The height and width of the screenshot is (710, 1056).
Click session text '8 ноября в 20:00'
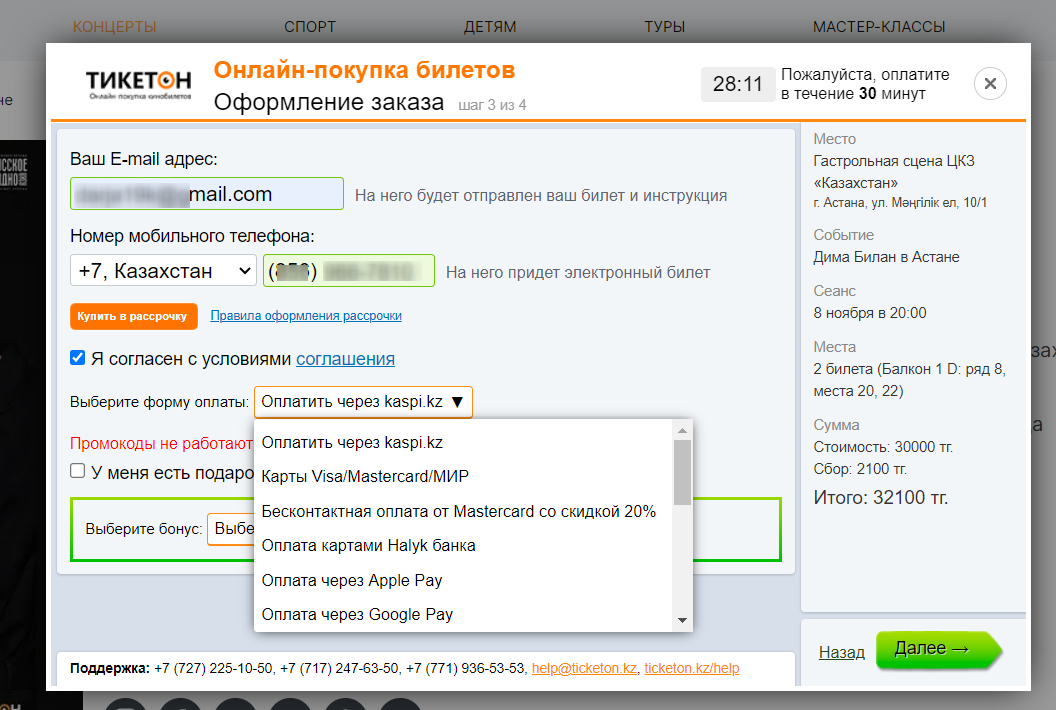coord(869,313)
